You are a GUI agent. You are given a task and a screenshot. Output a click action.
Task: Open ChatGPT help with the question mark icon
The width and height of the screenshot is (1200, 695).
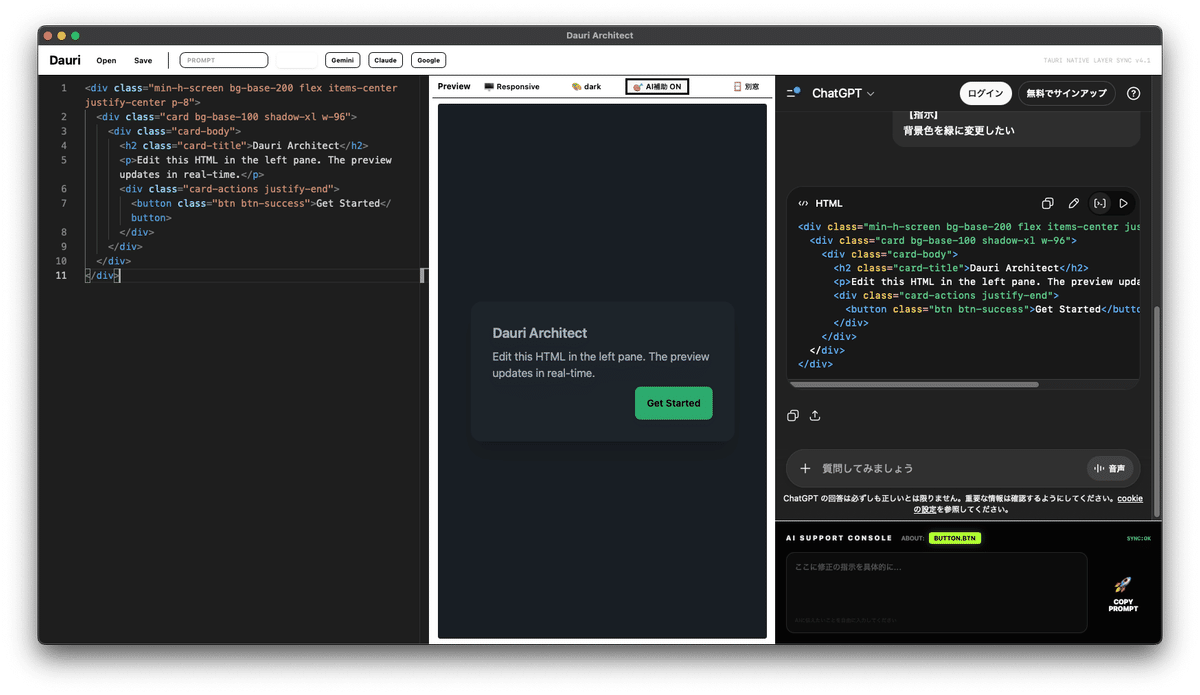(x=1133, y=93)
